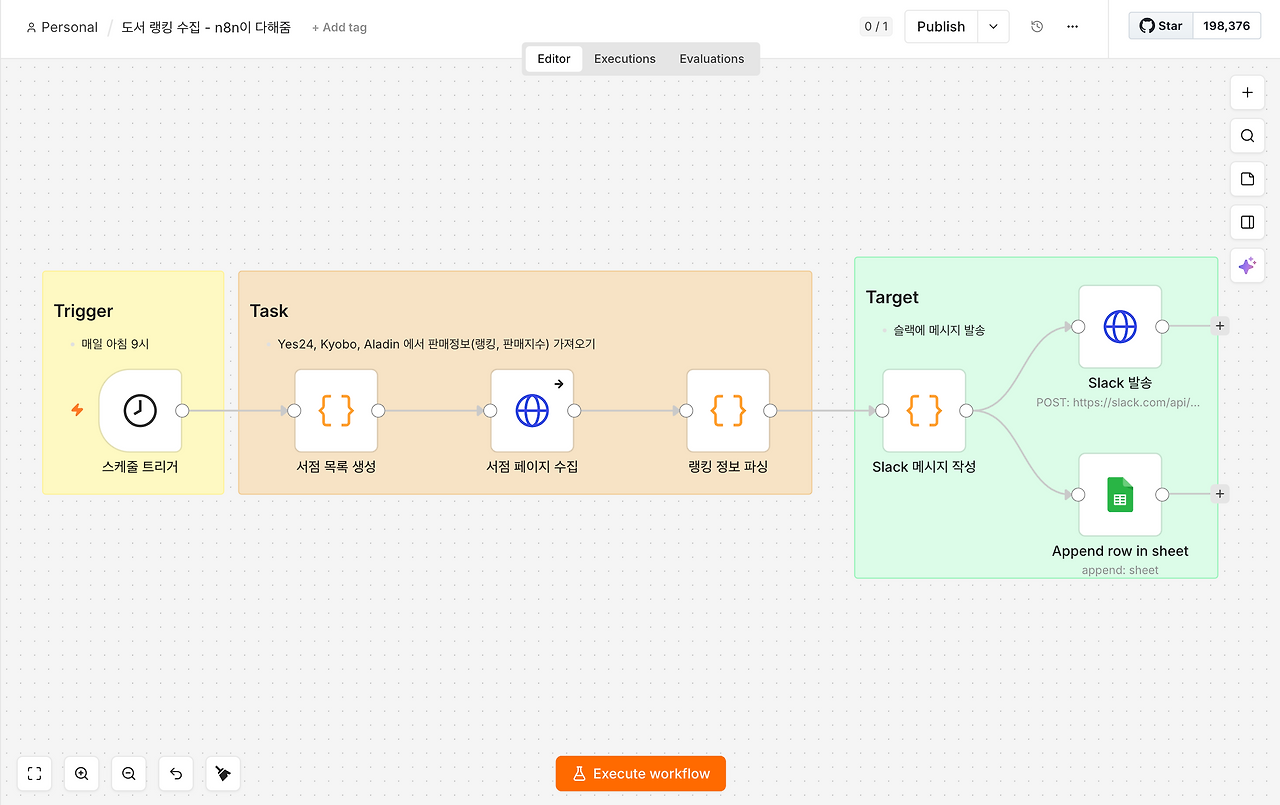The height and width of the screenshot is (805, 1280).
Task: Click the '스케줄 트리거' node label
Action: pos(140,467)
